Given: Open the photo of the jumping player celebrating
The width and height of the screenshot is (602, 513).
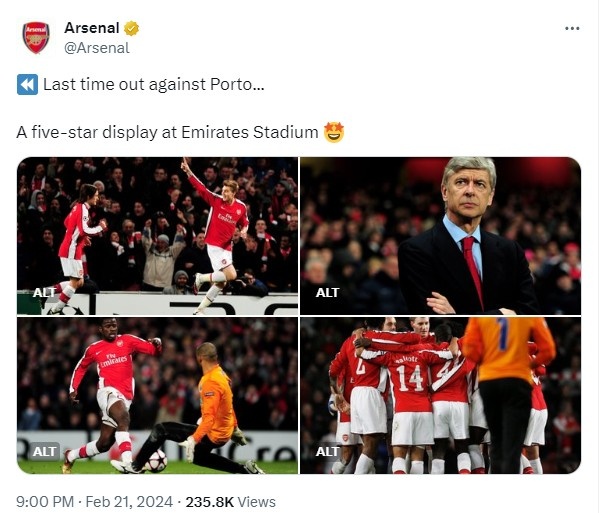Looking at the screenshot, I should [x=157, y=235].
